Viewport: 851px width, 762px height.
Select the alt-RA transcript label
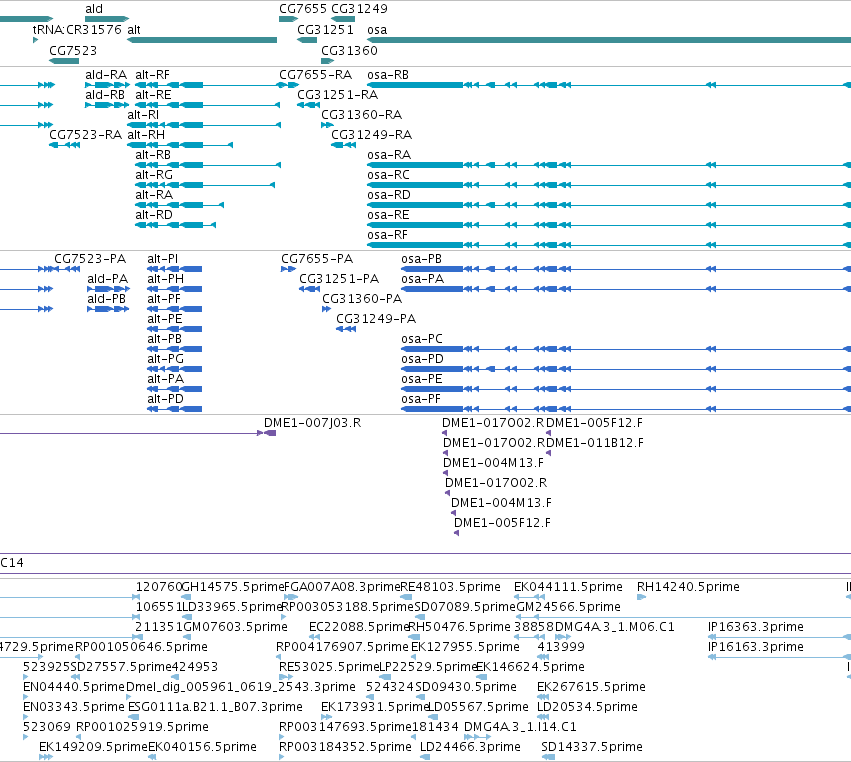tap(154, 195)
